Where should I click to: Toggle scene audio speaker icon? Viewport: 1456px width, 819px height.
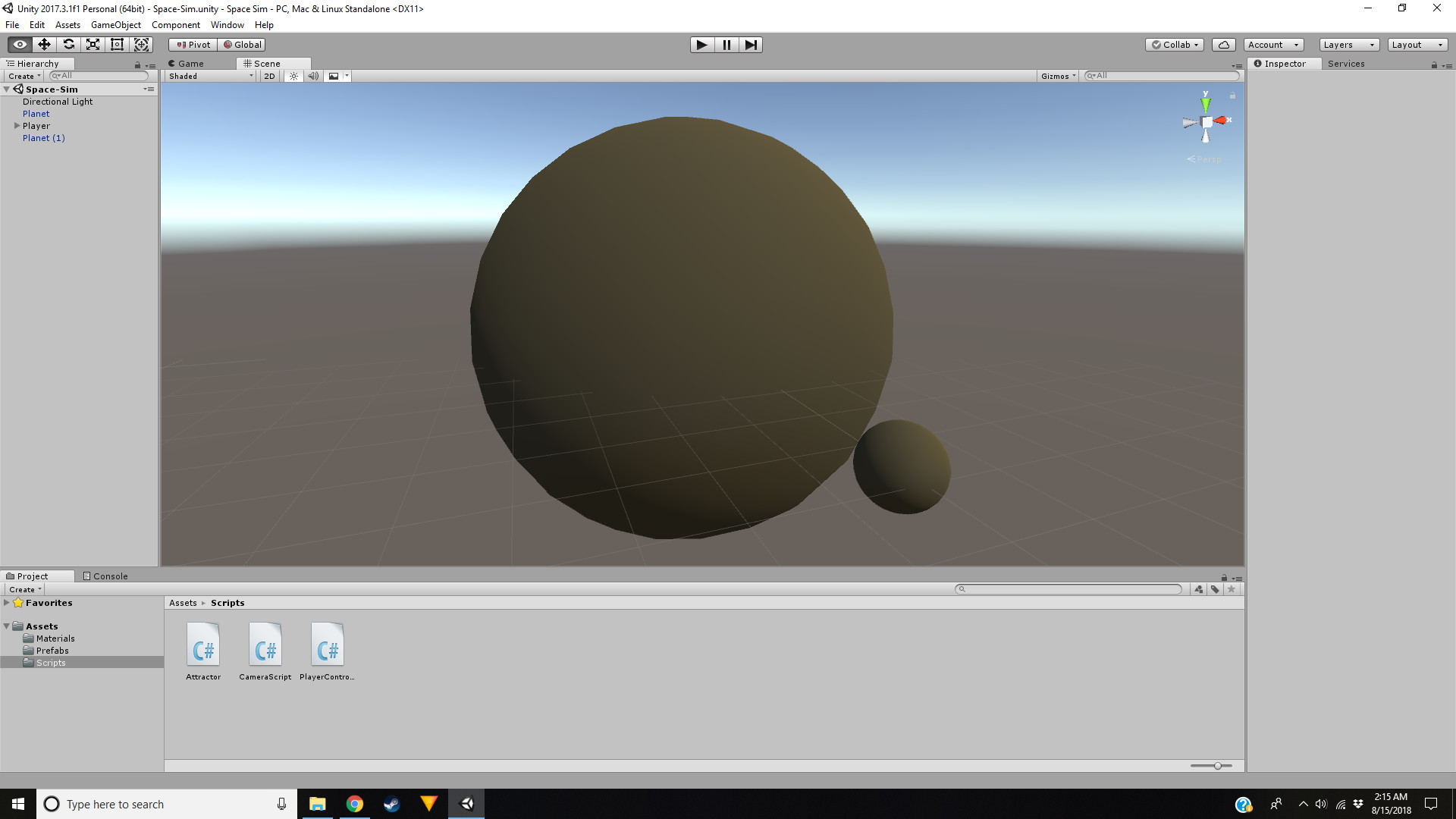click(313, 76)
